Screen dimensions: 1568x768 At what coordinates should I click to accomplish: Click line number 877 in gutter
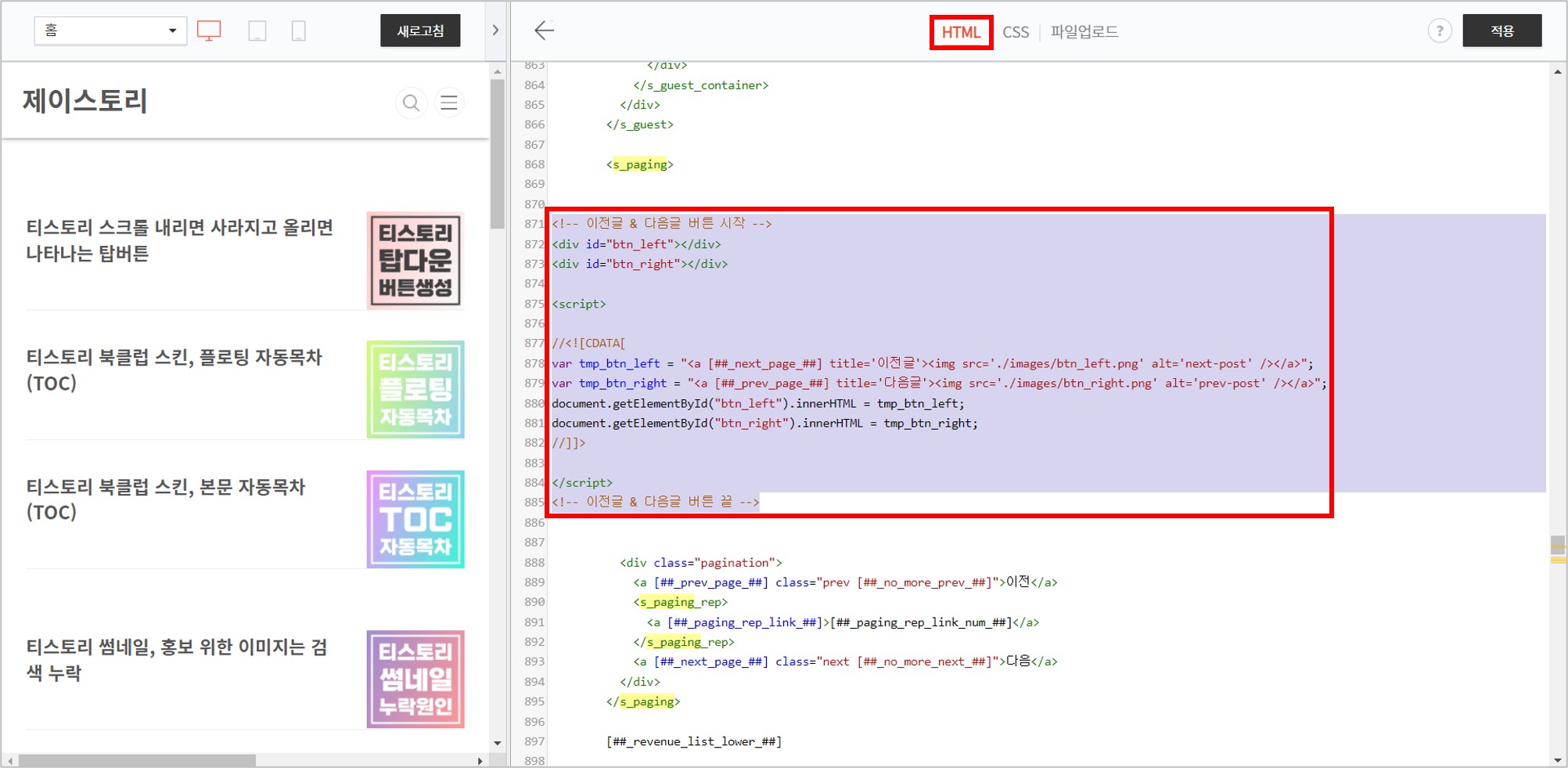534,343
